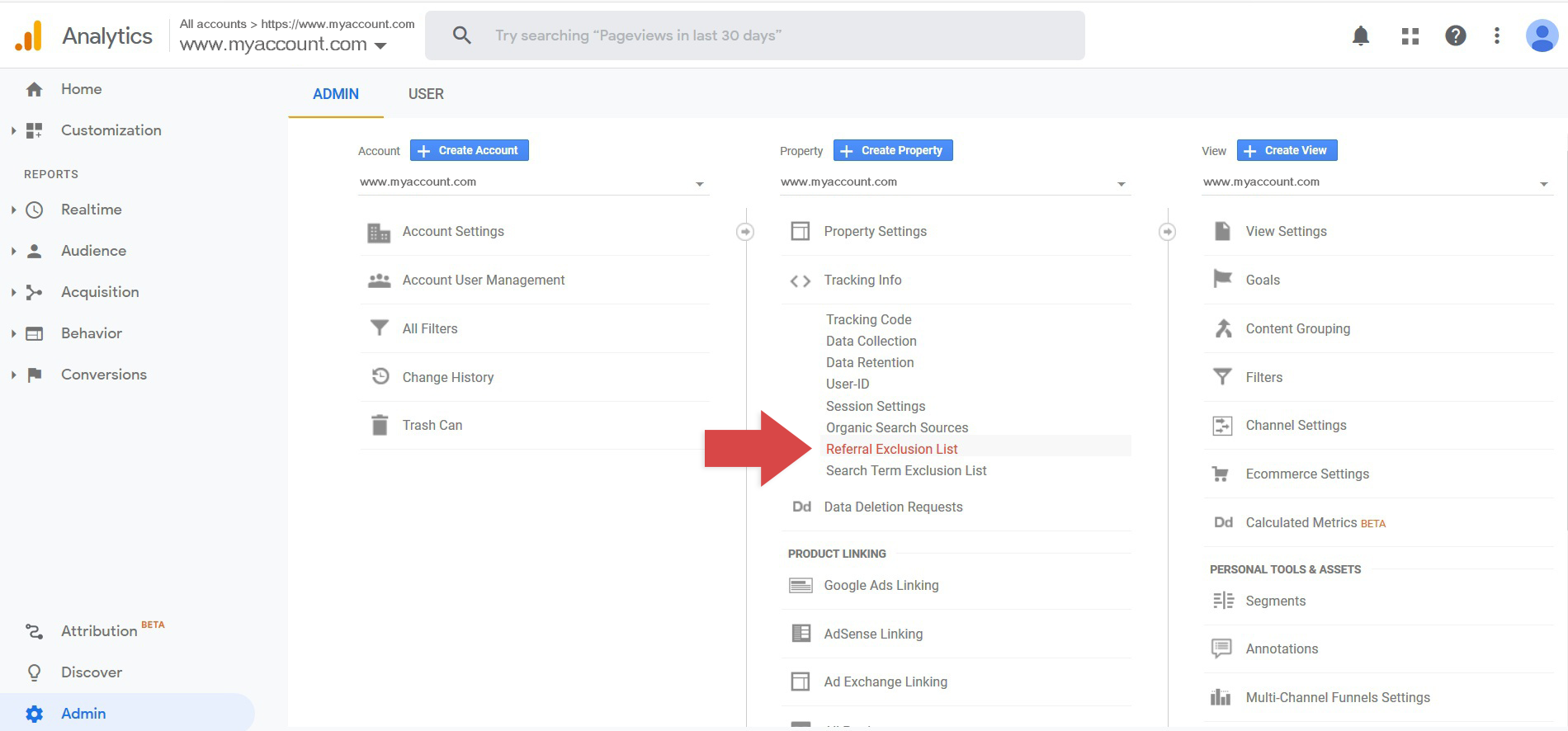
Task: Click the Trash Can icon
Action: click(379, 425)
